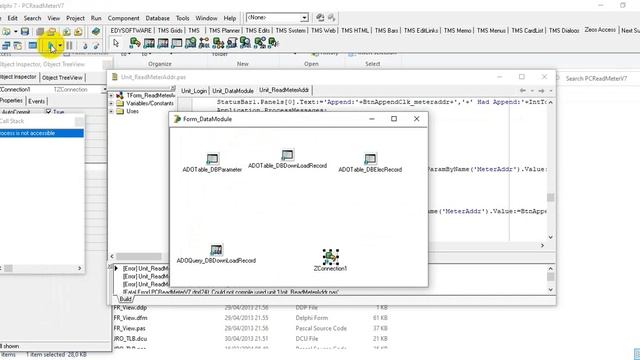640x360 pixels.
Task: Click the code editor vertical scroll down arrow
Action: point(551,237)
